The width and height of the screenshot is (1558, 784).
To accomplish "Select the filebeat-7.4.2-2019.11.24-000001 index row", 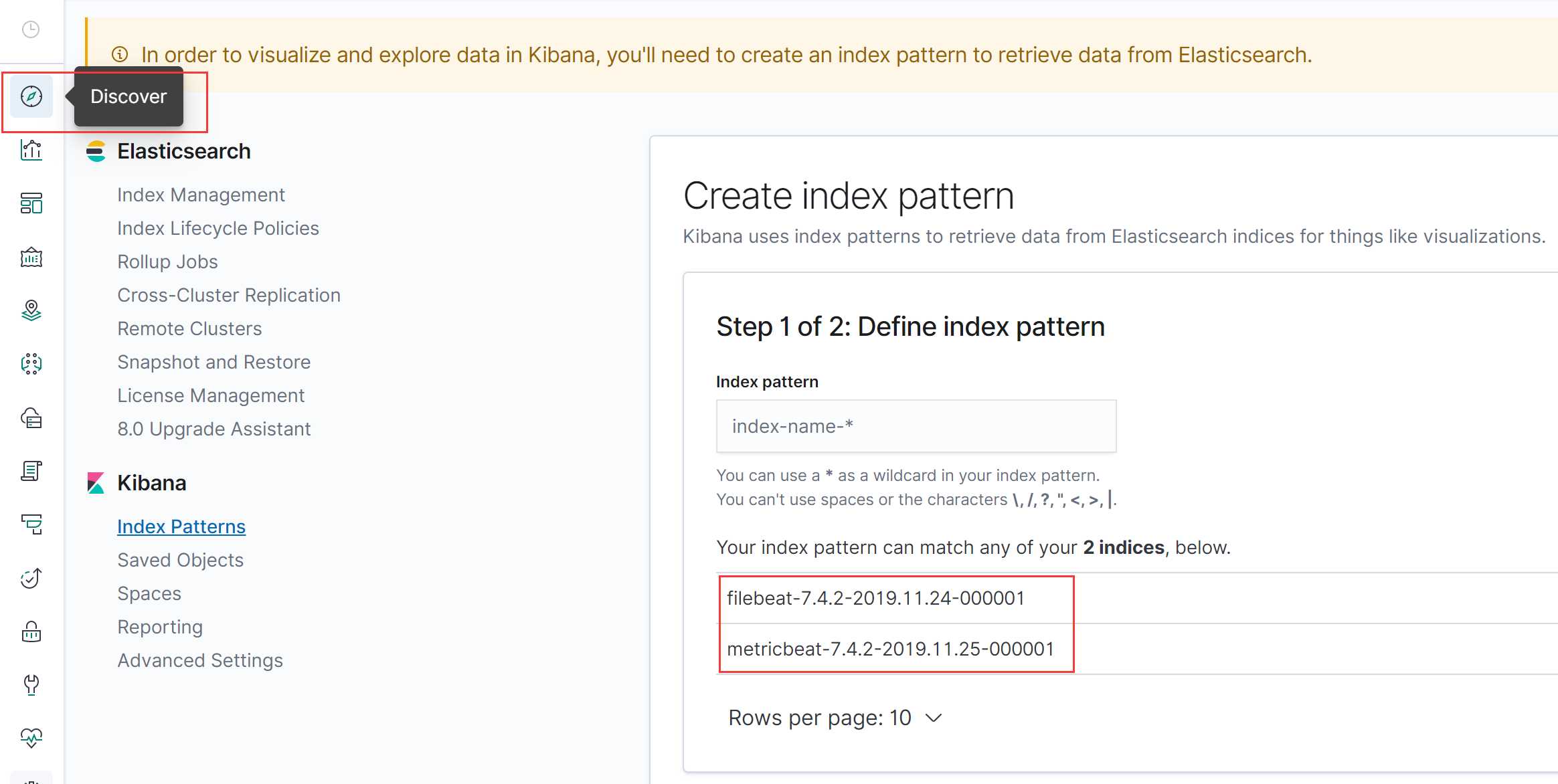I will [x=1137, y=598].
